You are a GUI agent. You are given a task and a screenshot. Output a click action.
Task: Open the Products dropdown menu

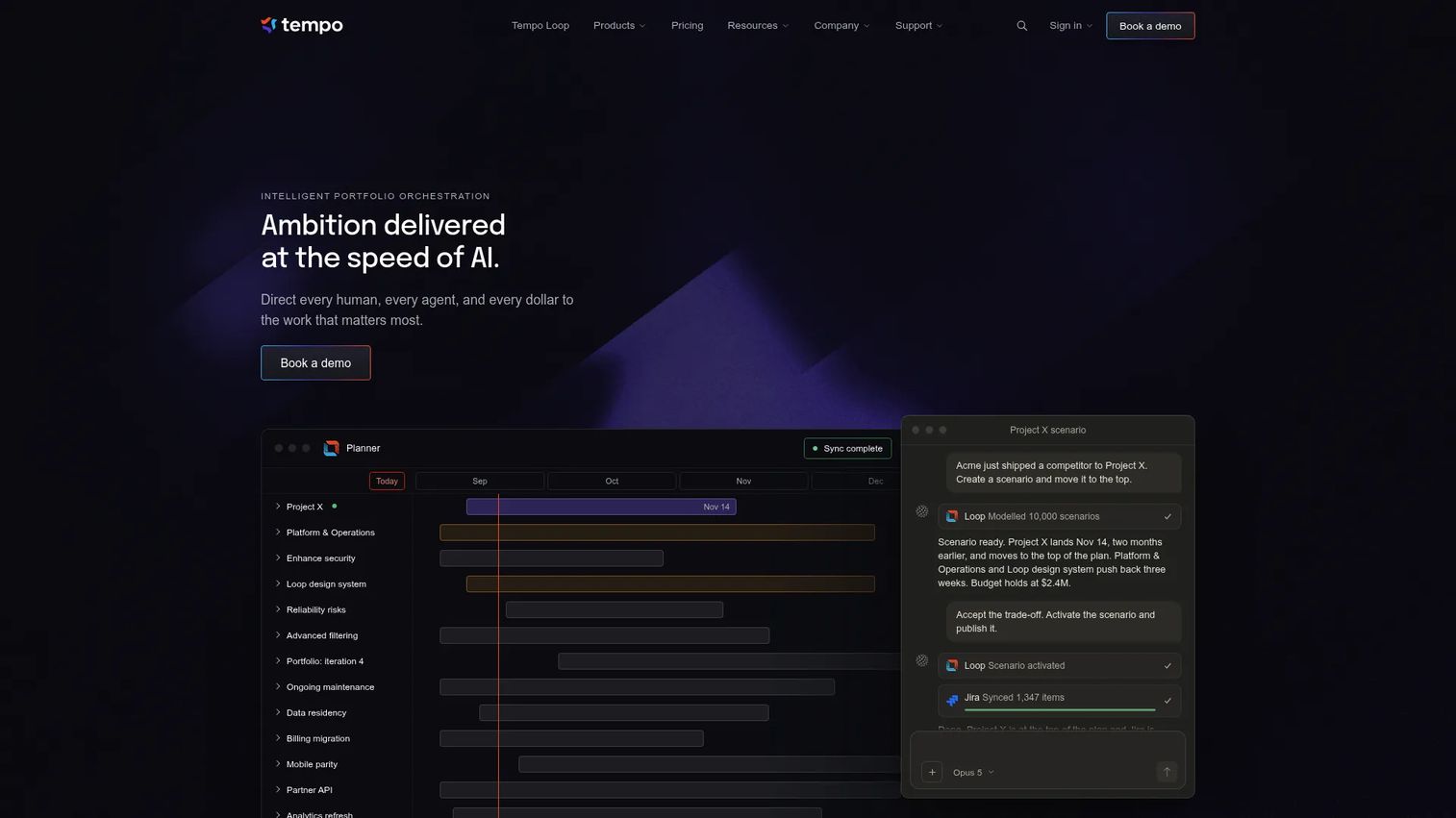[619, 26]
